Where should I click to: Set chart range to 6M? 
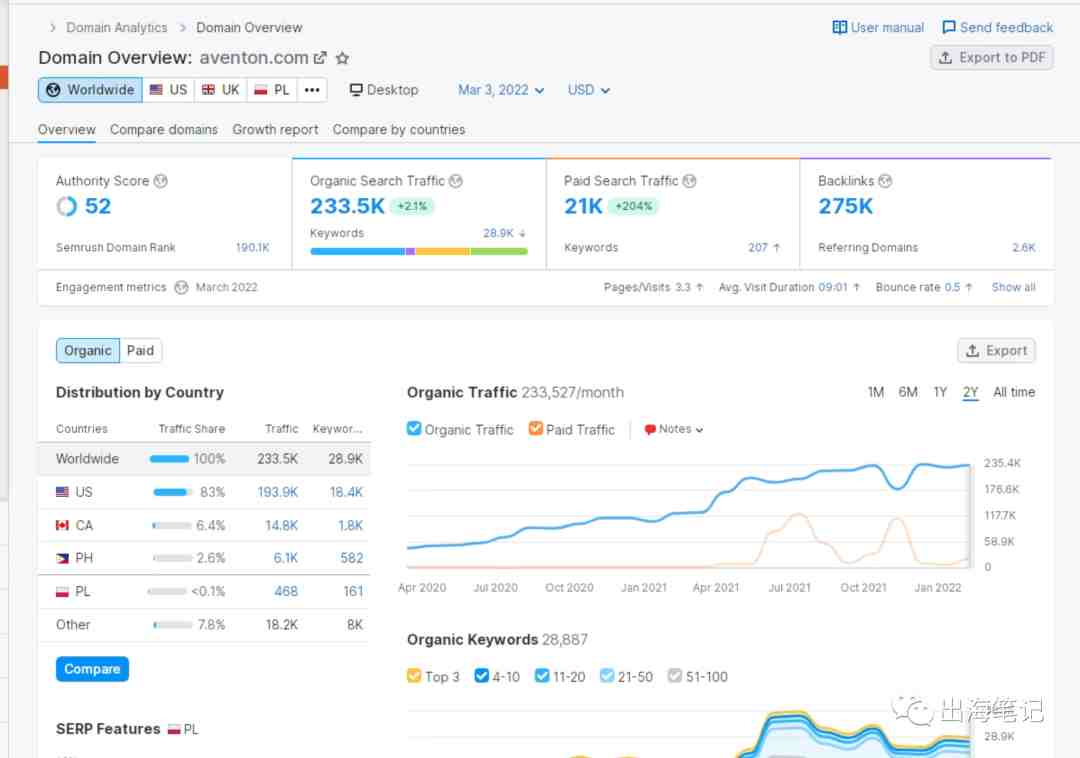[x=908, y=392]
